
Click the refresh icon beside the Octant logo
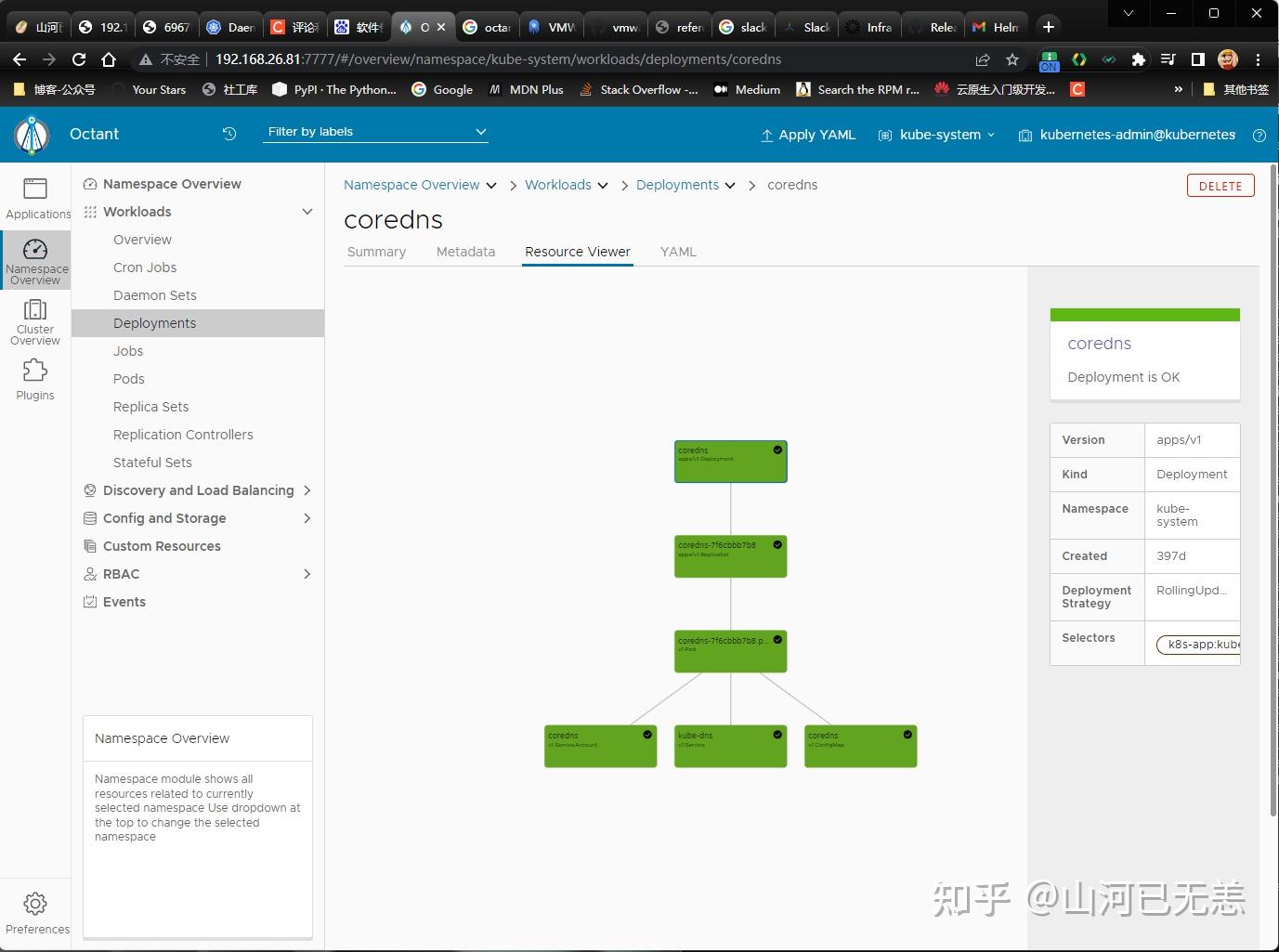228,133
